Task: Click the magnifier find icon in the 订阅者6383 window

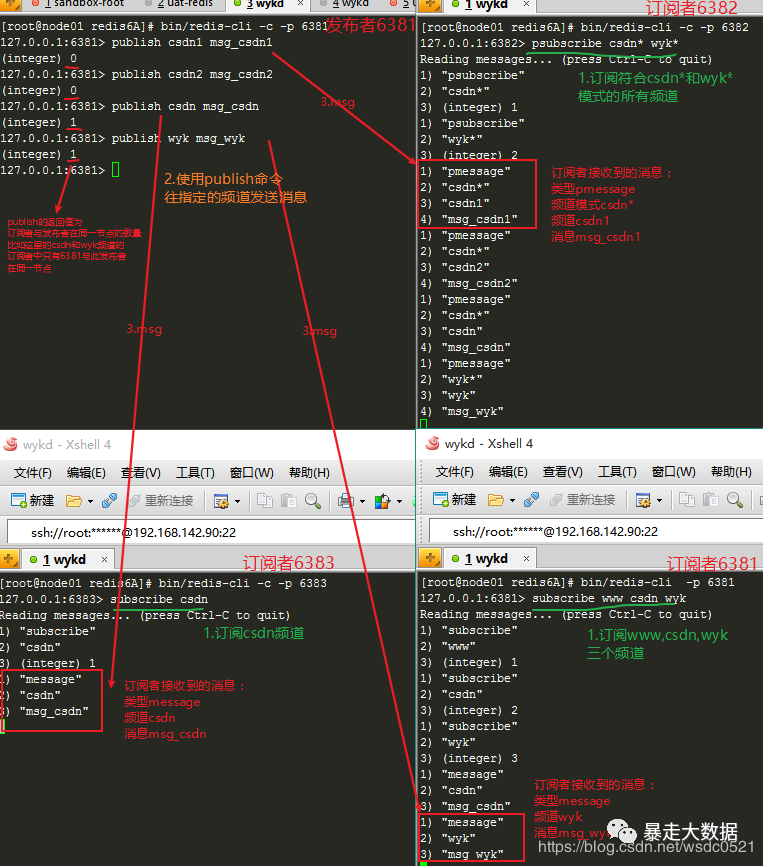Action: point(313,500)
